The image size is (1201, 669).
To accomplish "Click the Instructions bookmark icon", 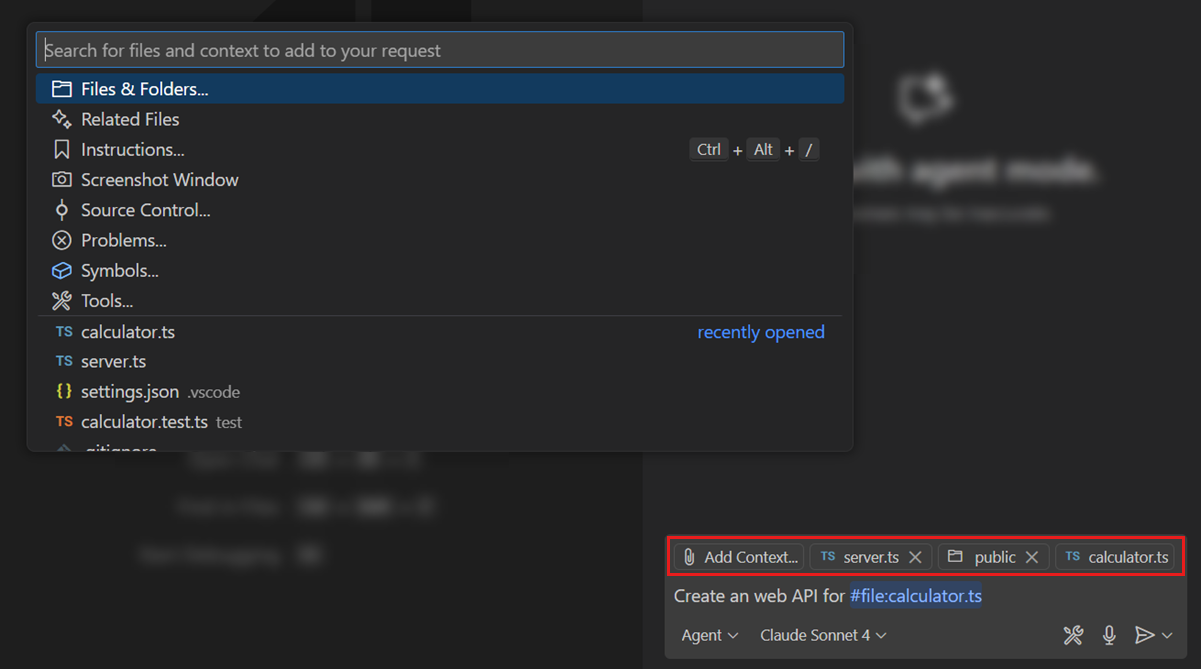I will (x=62, y=149).
